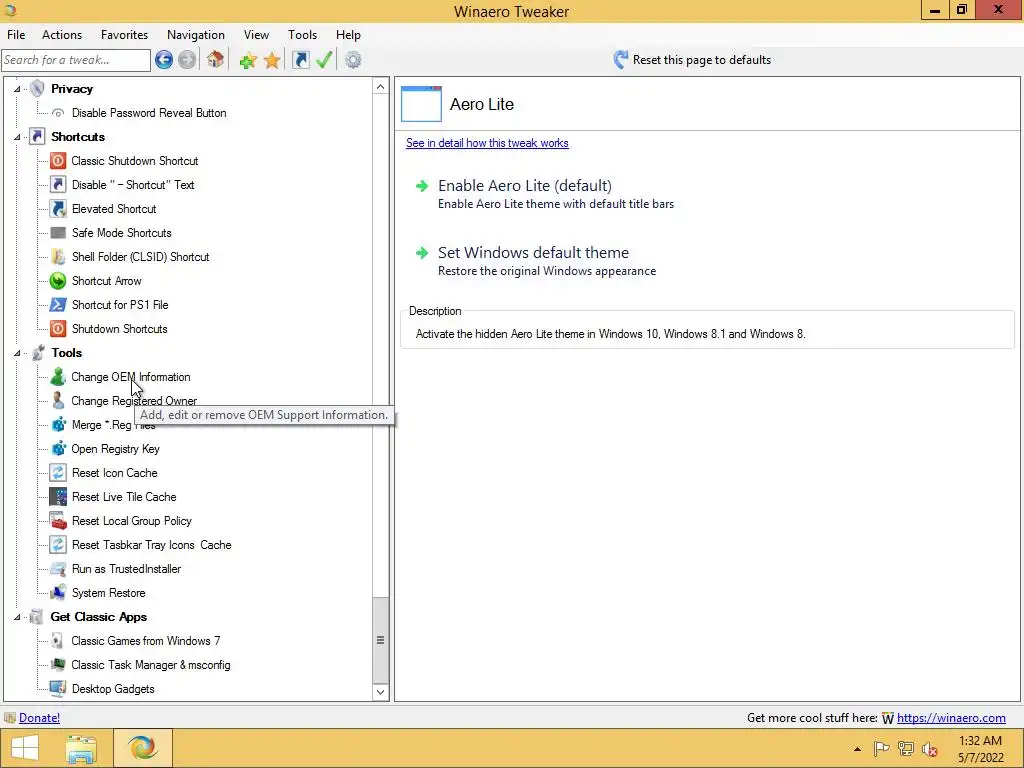Image resolution: width=1024 pixels, height=768 pixels.
Task: Select Shell Folder (CLSID) Shortcut
Action: tap(140, 257)
